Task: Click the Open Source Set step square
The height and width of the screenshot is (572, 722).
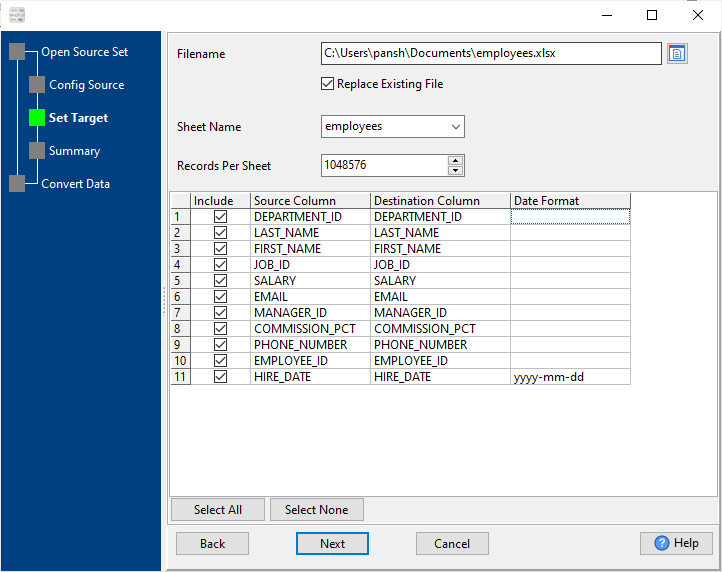Action: [x=17, y=52]
